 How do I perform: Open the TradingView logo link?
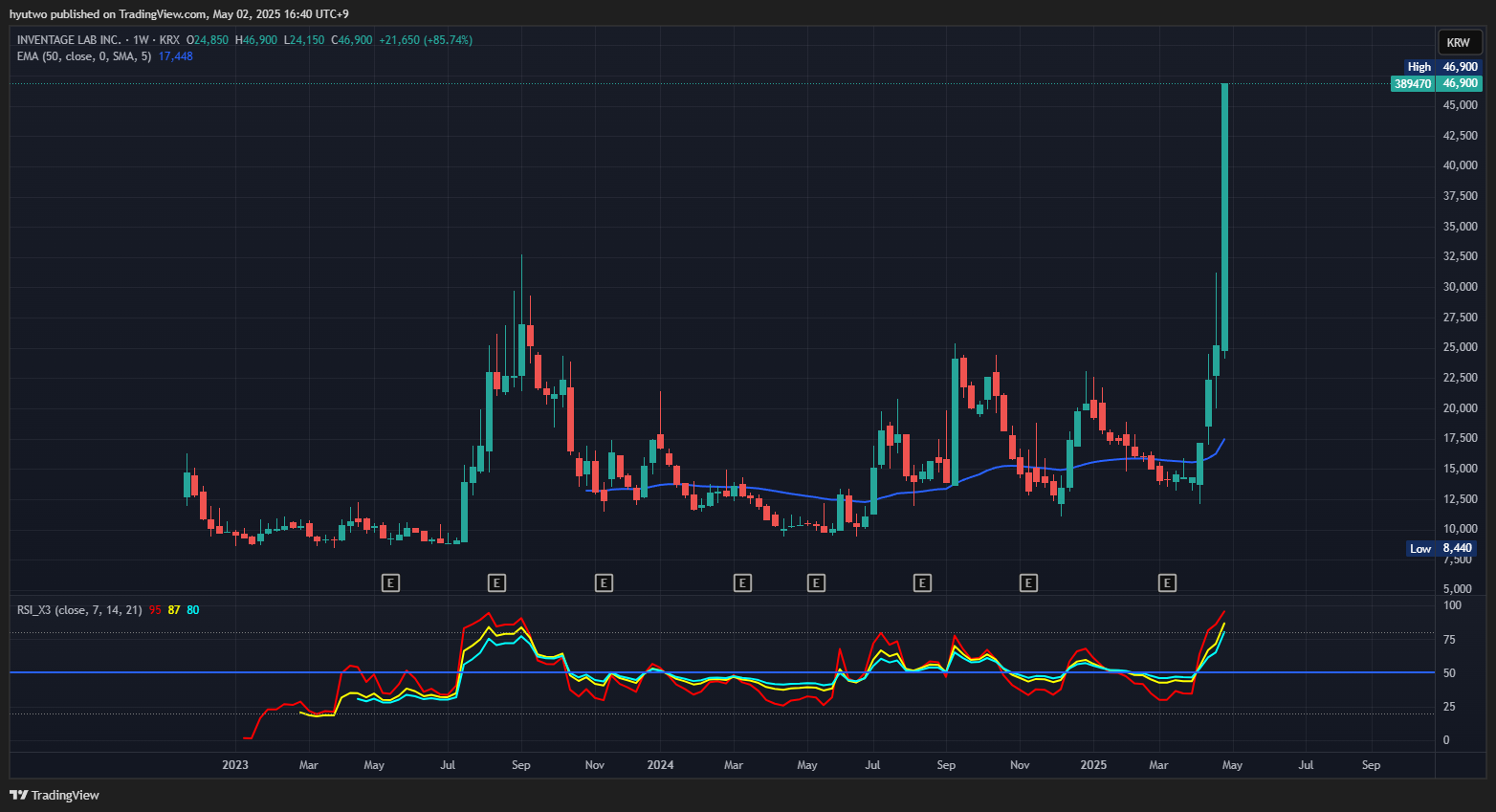55,795
